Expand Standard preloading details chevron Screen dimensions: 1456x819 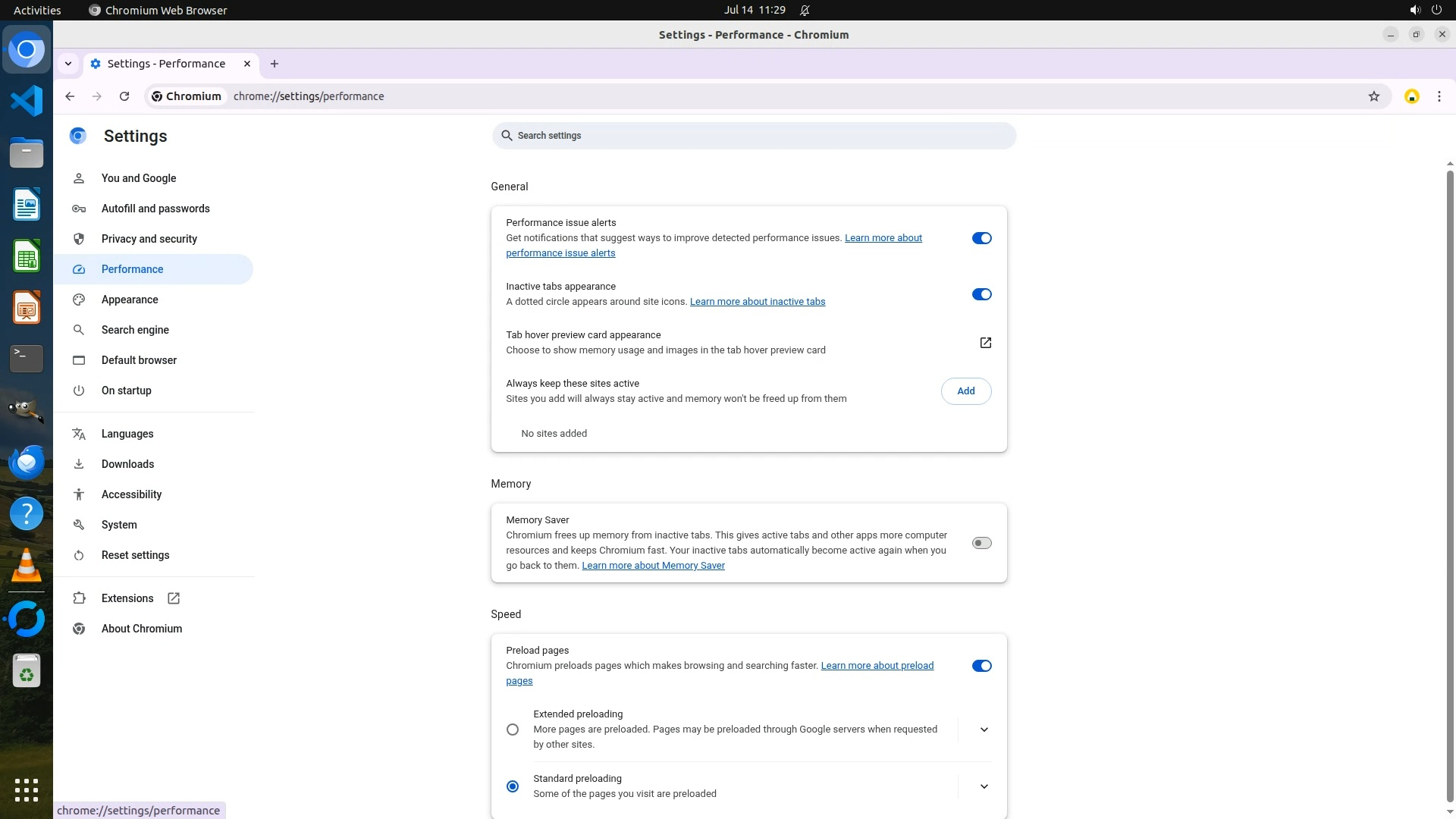[984, 786]
